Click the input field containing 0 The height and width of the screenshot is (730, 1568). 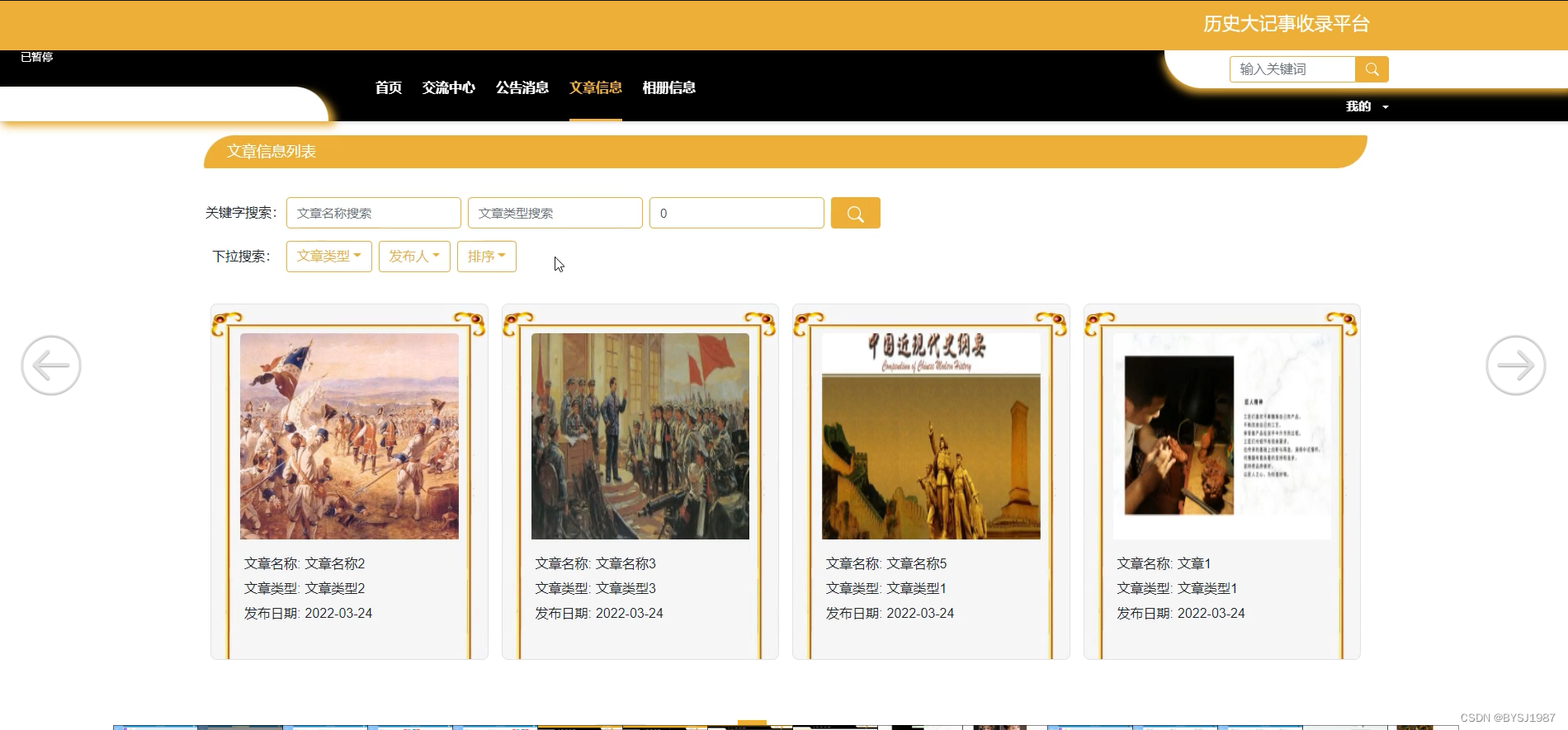click(737, 213)
